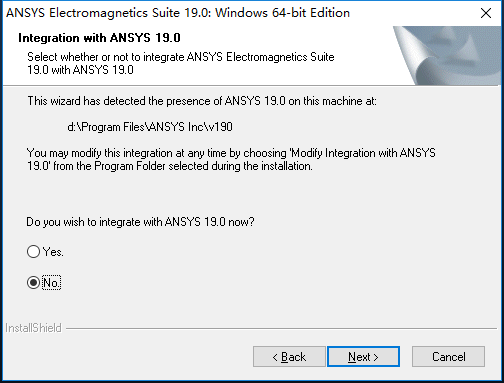Click the "19.0' from the Program Folder" line
Image resolution: width=504 pixels, height=383 pixels.
(170, 166)
